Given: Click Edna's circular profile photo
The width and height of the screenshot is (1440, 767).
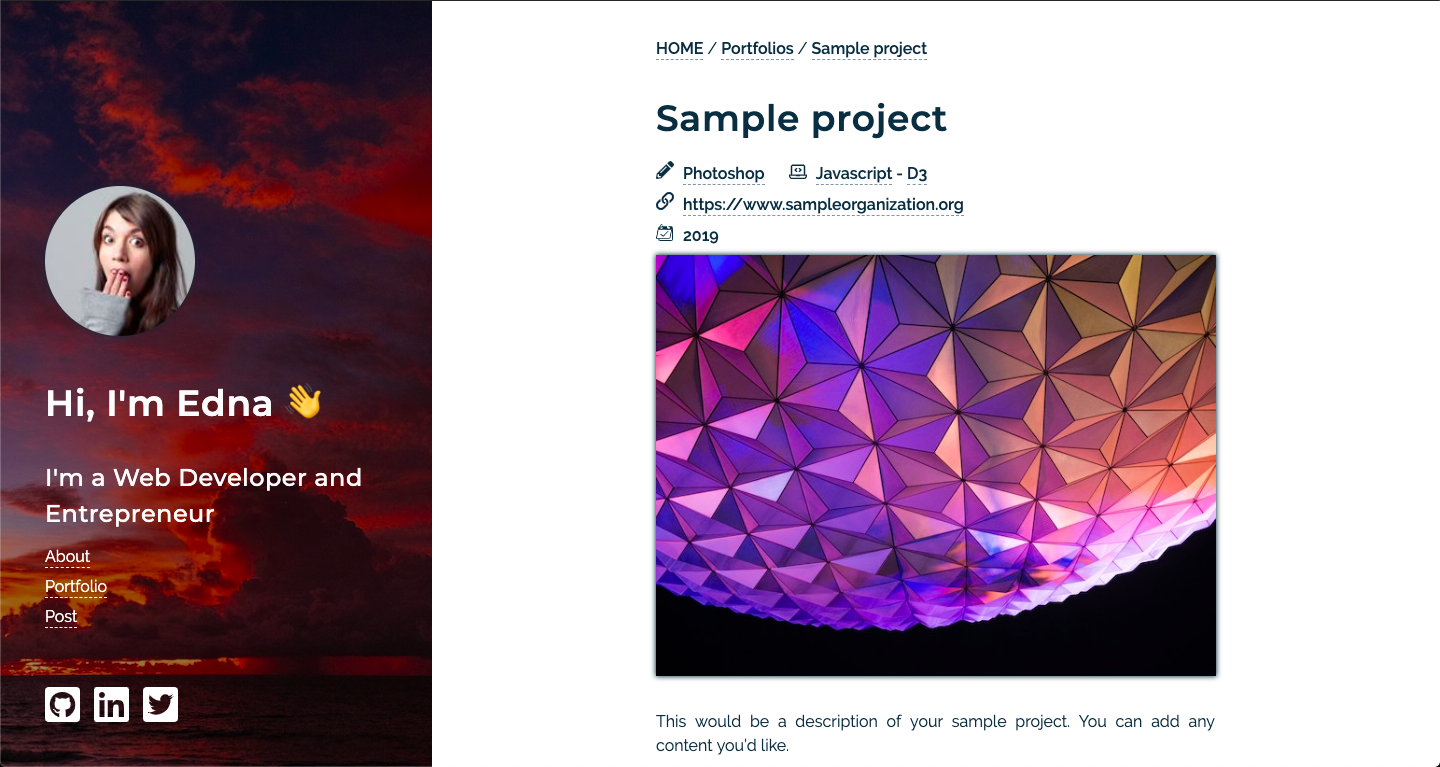Looking at the screenshot, I should point(119,261).
